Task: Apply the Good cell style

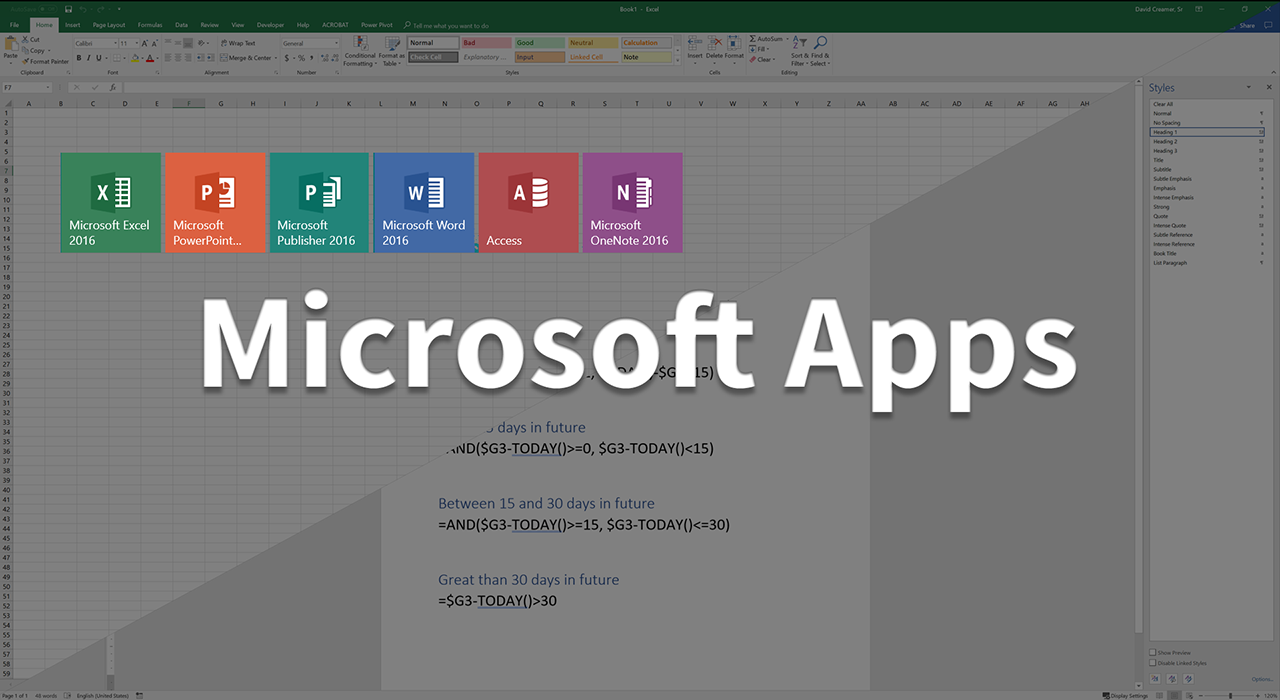Action: pos(539,43)
